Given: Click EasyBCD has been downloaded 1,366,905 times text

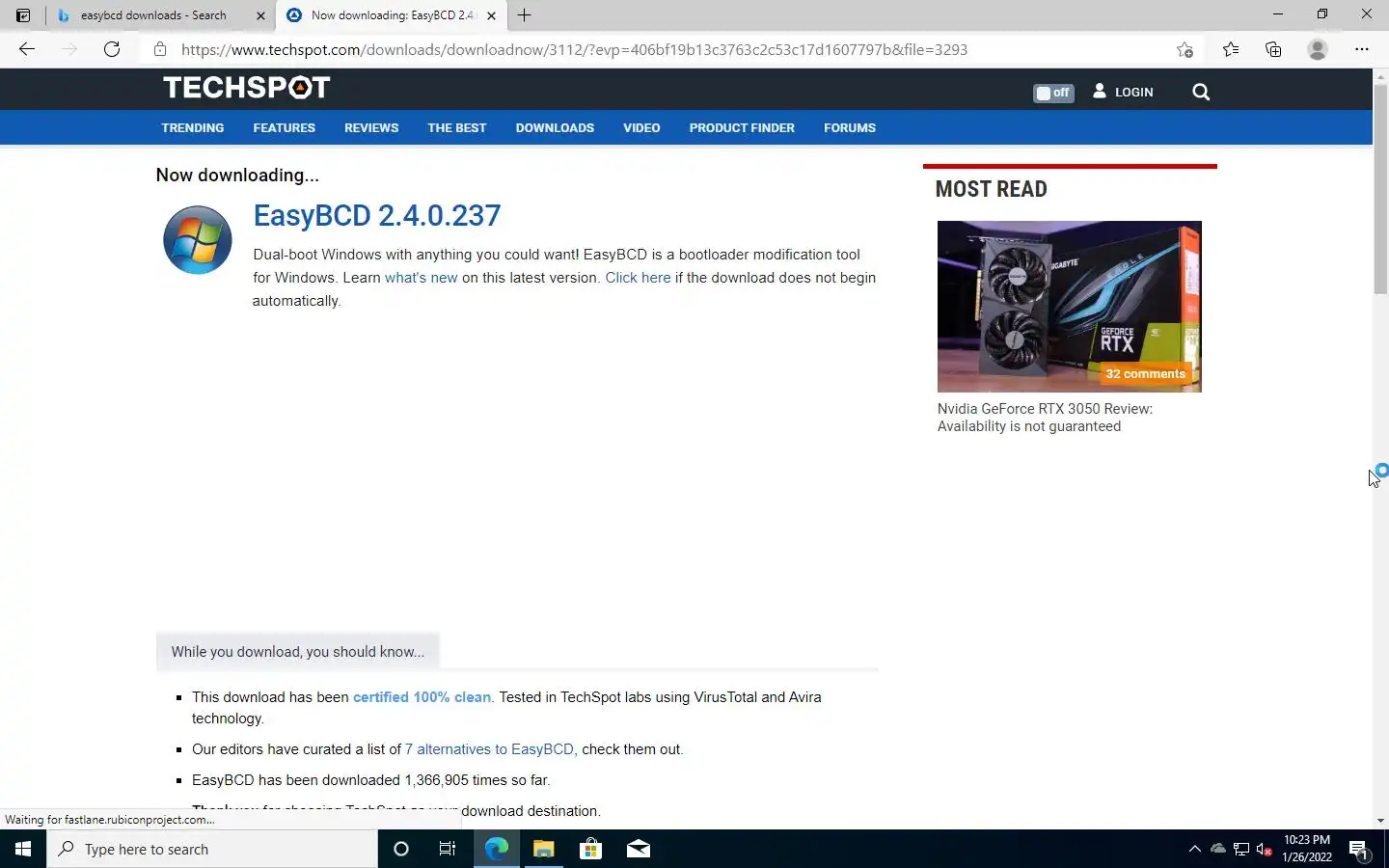Looking at the screenshot, I should pos(371,780).
